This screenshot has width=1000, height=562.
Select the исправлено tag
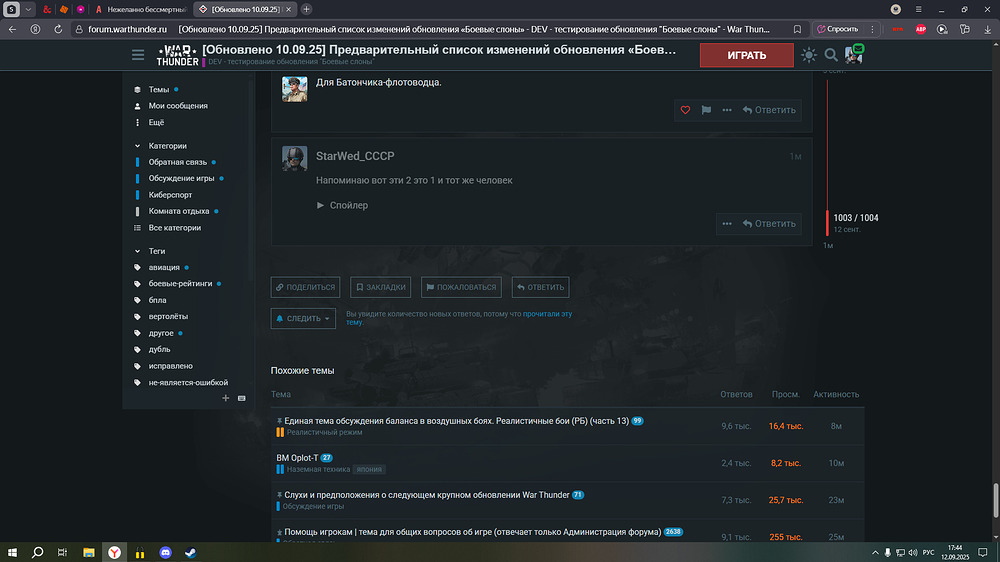pyautogui.click(x=170, y=366)
